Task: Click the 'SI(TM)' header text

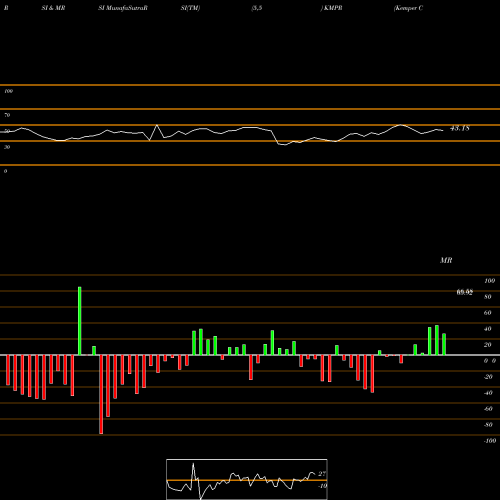Action: point(190,8)
